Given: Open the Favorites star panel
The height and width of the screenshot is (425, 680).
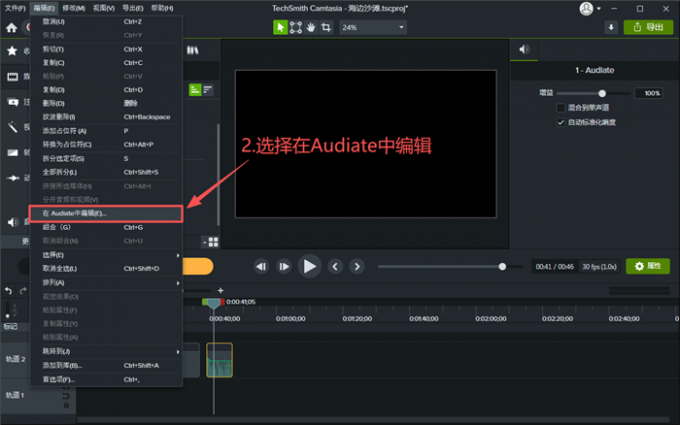Looking at the screenshot, I should 12,51.
